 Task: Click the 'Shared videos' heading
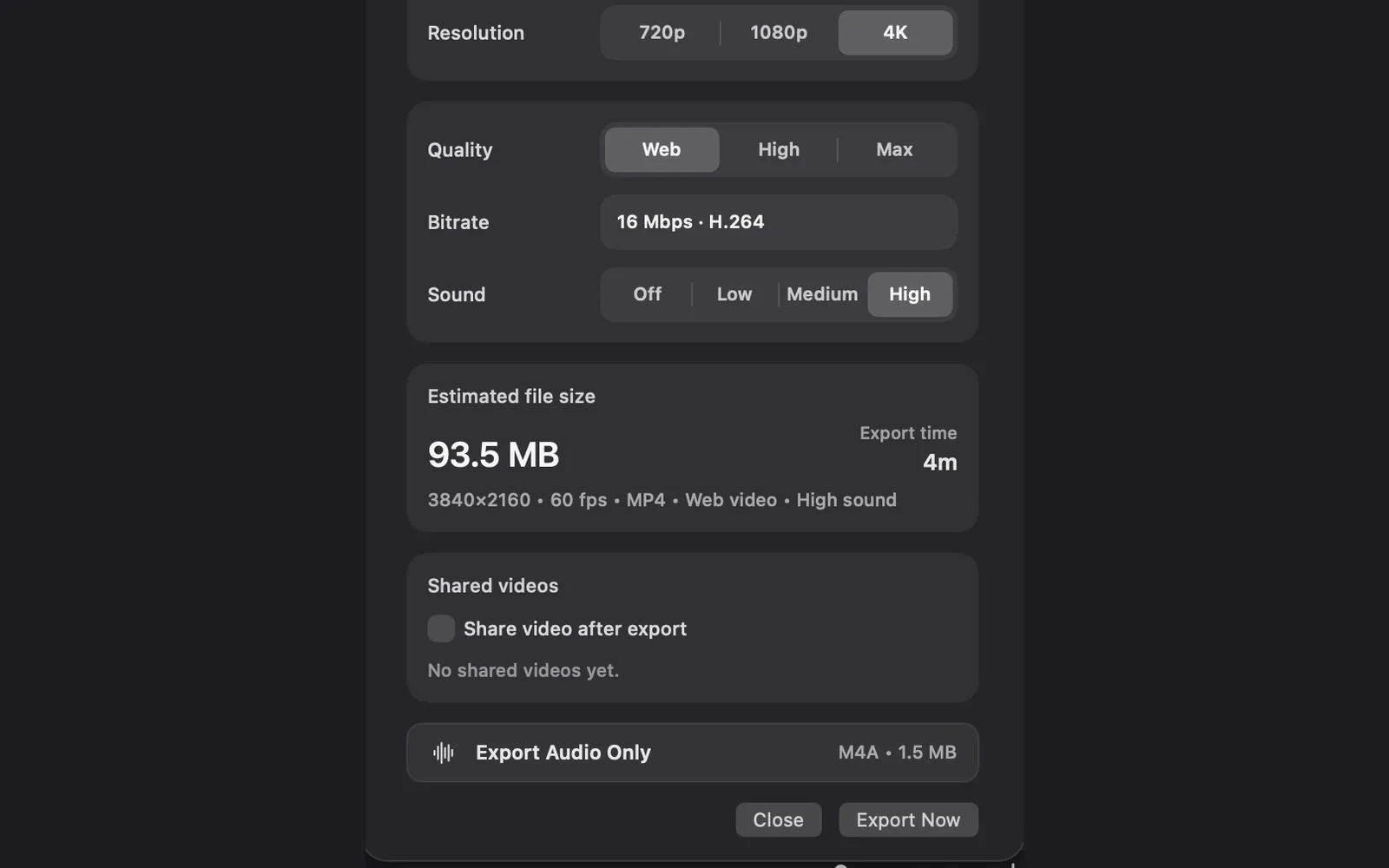pos(493,586)
